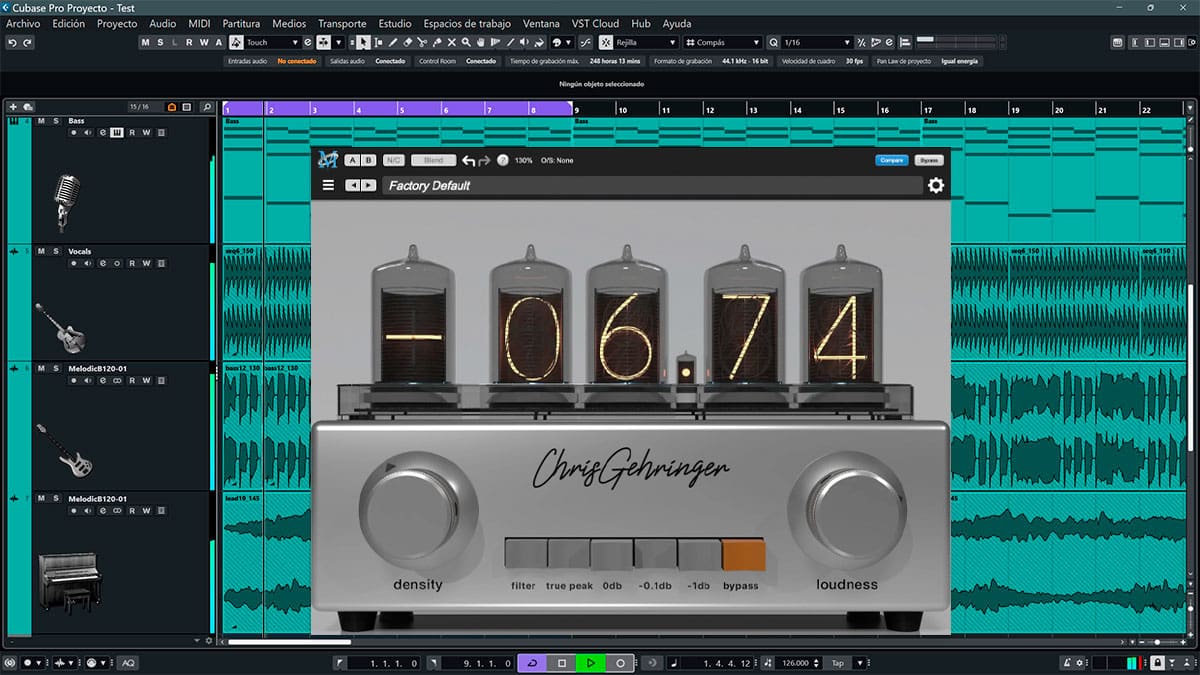The height and width of the screenshot is (675, 1200).
Task: Click the tempo 126.000 field
Action: click(796, 663)
